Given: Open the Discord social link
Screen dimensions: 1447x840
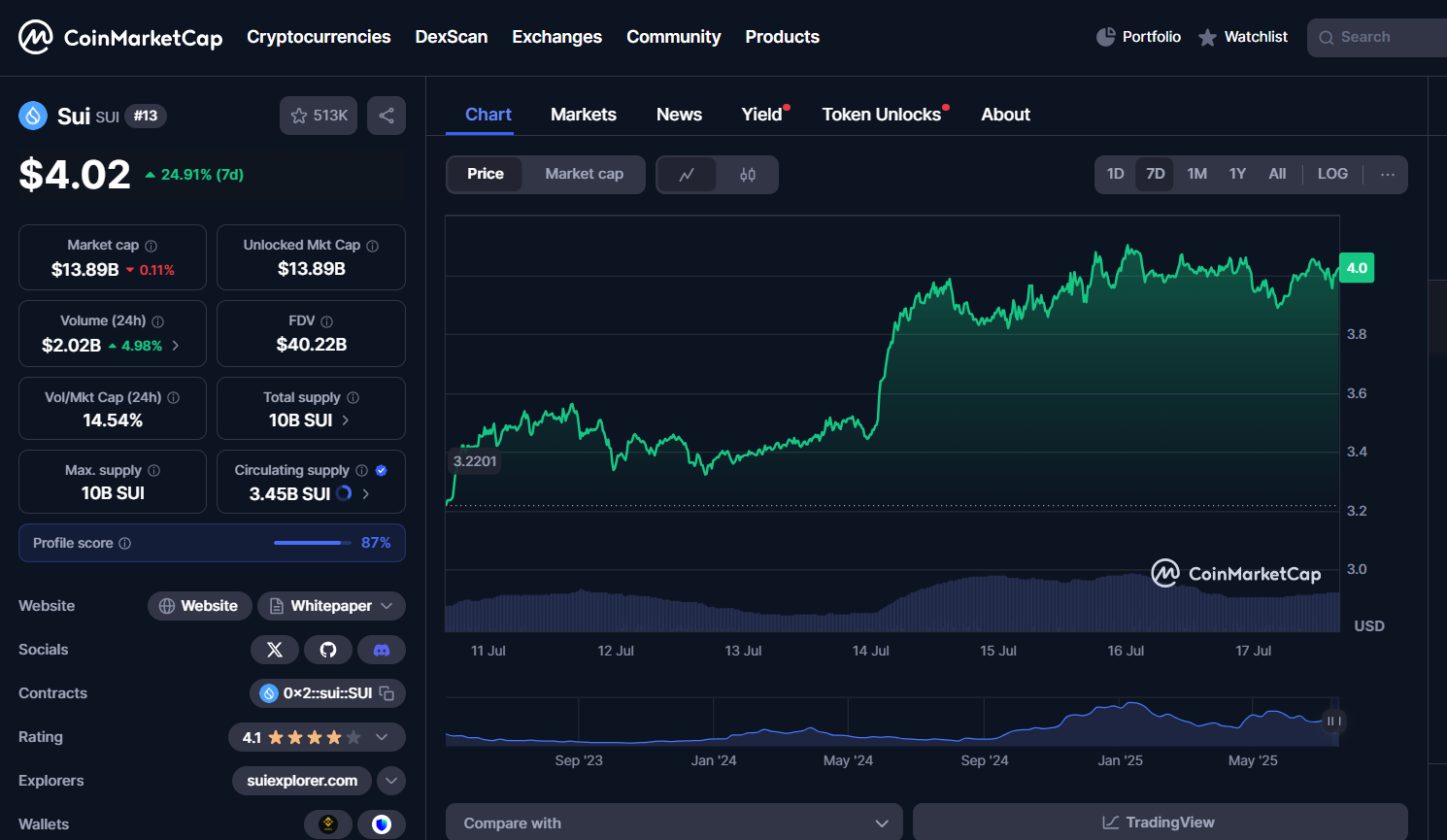Looking at the screenshot, I should point(382,650).
